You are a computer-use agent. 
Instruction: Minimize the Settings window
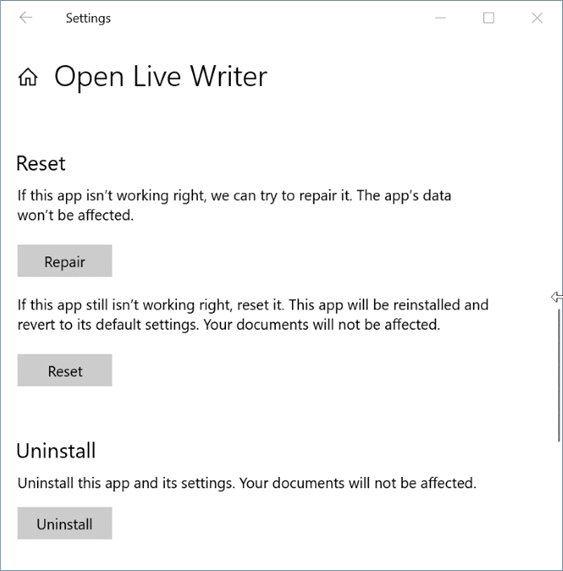point(440,17)
